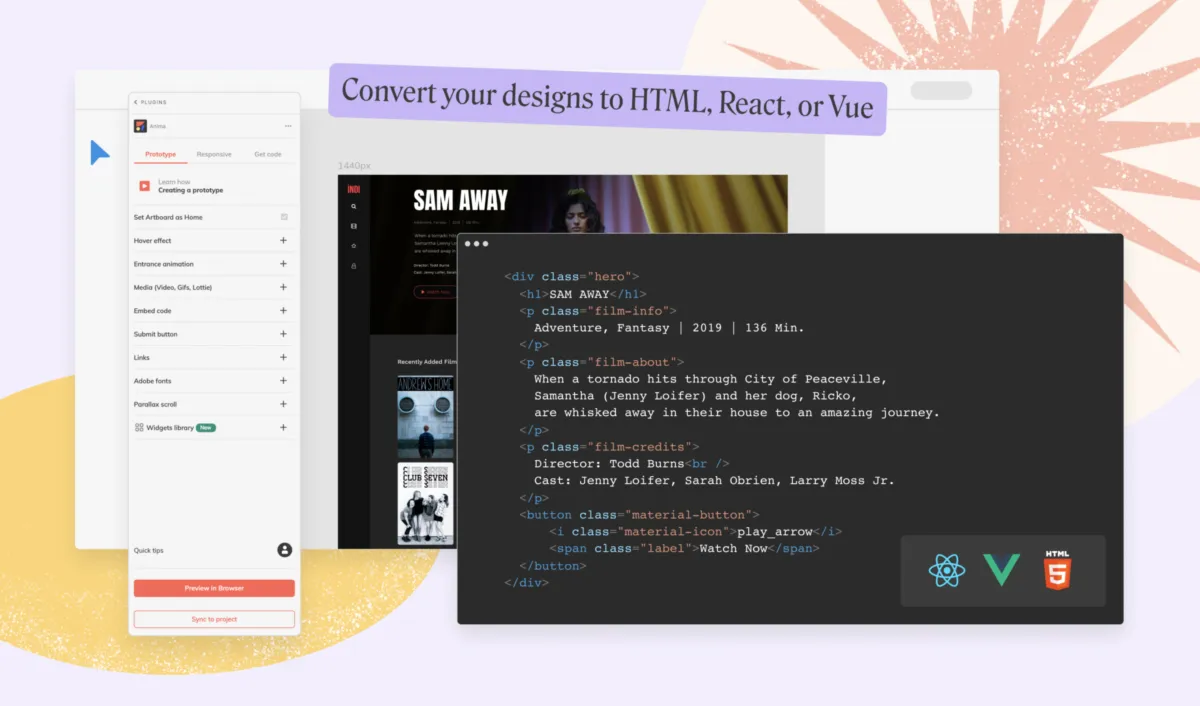Click the h1 SAM AWAY code line
1200x706 pixels.
point(583,294)
